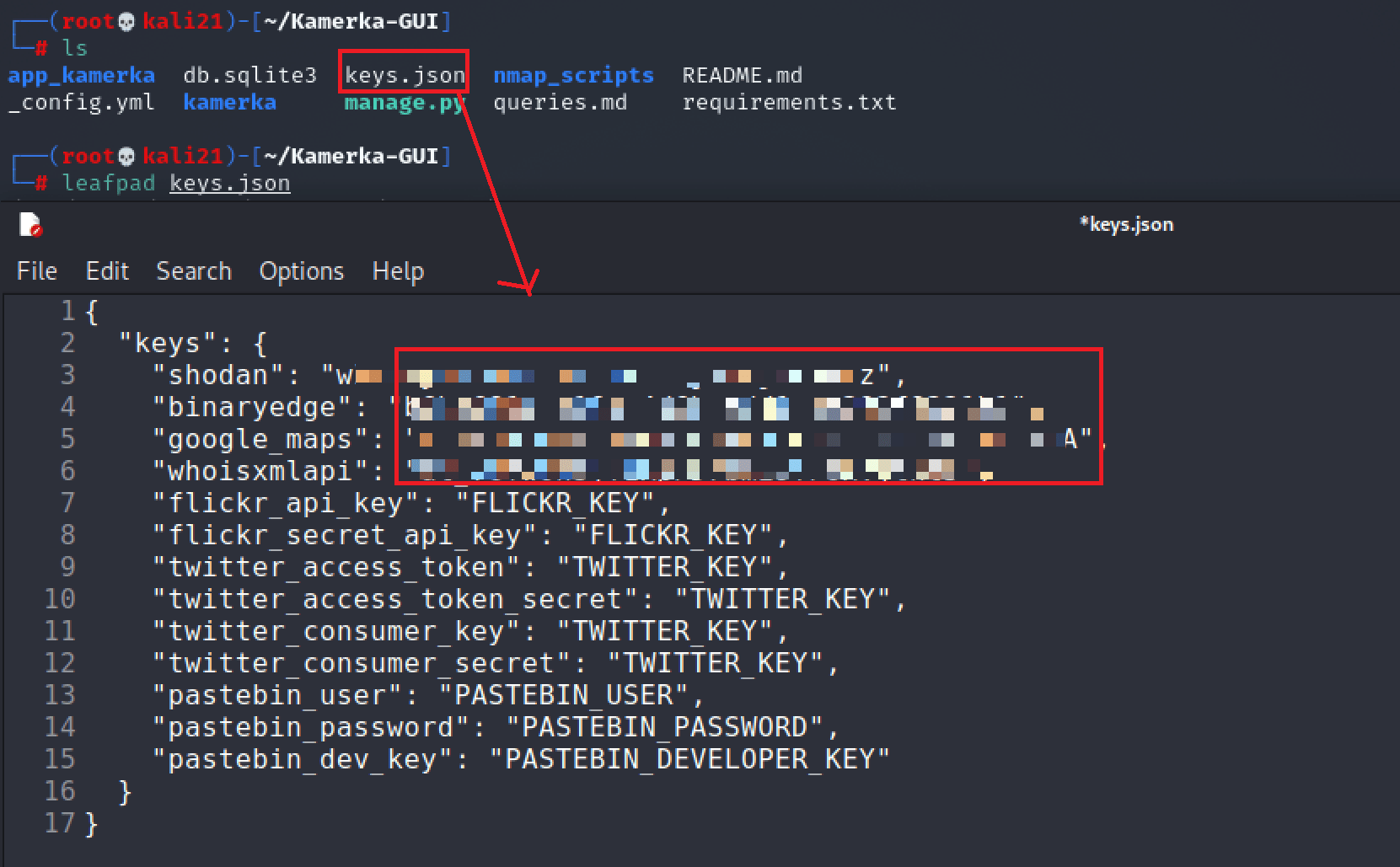The image size is (1400, 867).
Task: Click the queries.md filename
Action: click(x=560, y=102)
